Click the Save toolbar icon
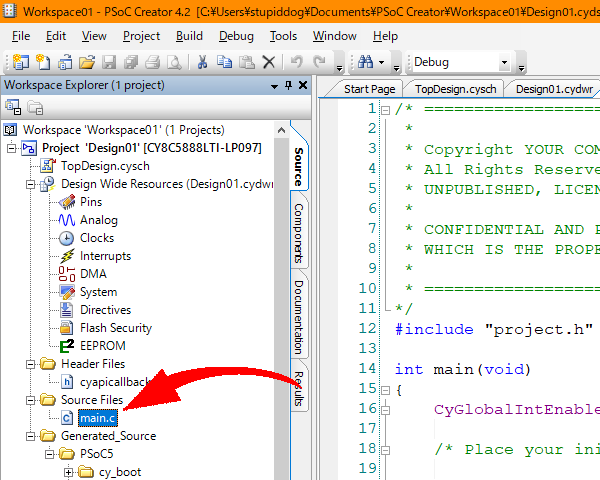This screenshot has width=600, height=480. [x=109, y=62]
